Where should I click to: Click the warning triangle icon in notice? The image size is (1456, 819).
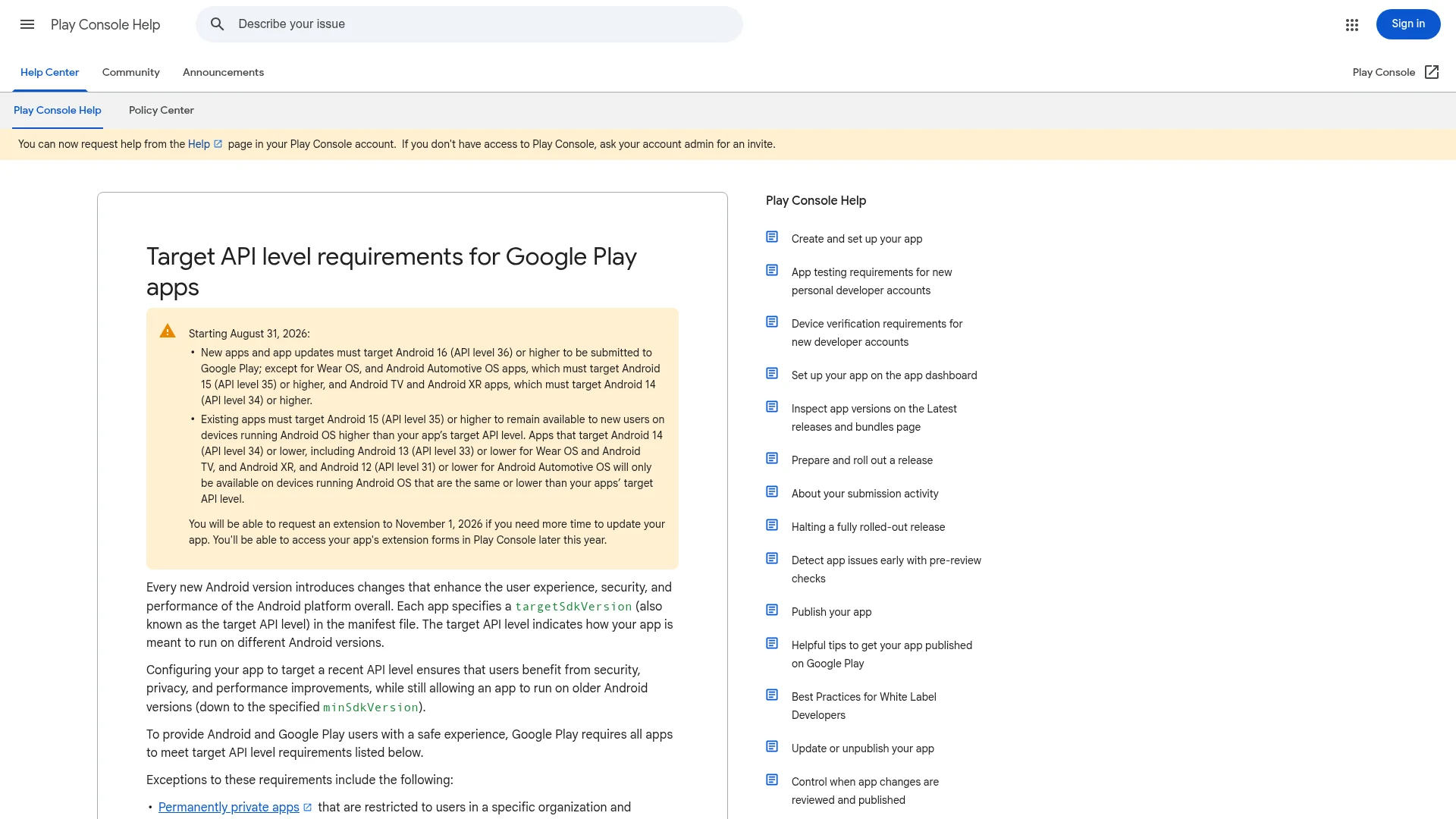tap(168, 331)
